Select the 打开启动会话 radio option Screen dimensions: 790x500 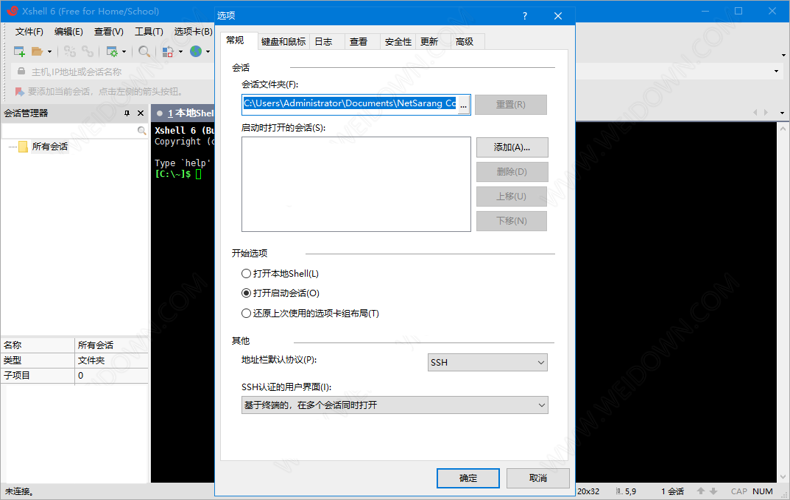pyautogui.click(x=247, y=293)
